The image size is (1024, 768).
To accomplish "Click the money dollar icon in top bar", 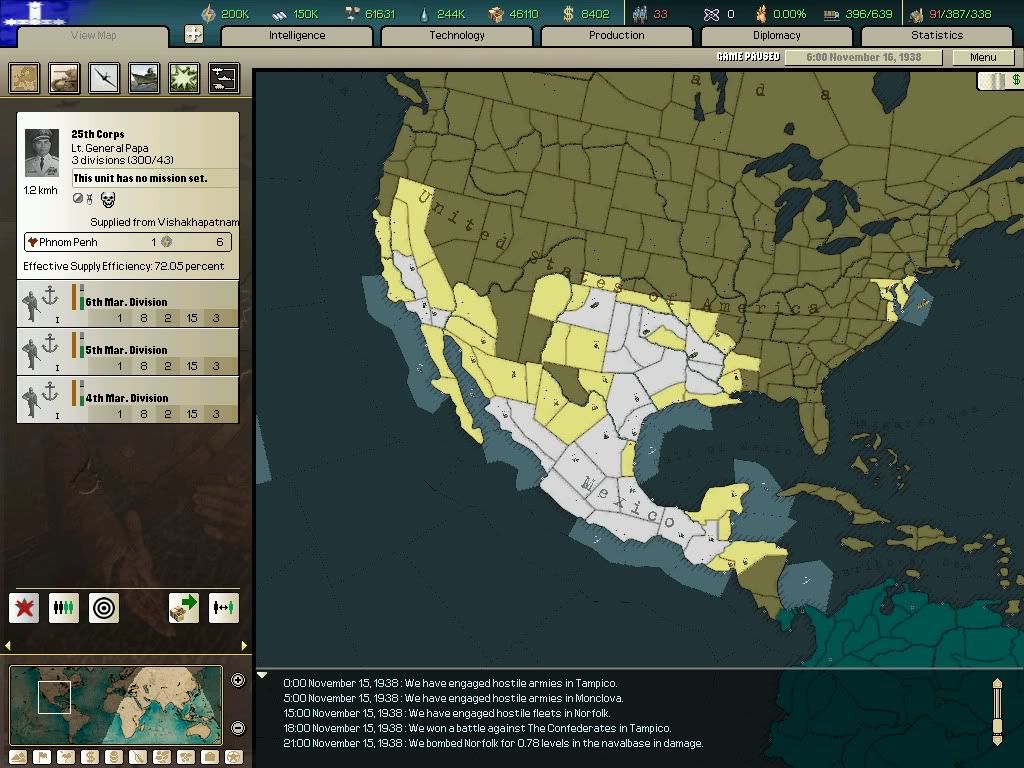I will 569,14.
